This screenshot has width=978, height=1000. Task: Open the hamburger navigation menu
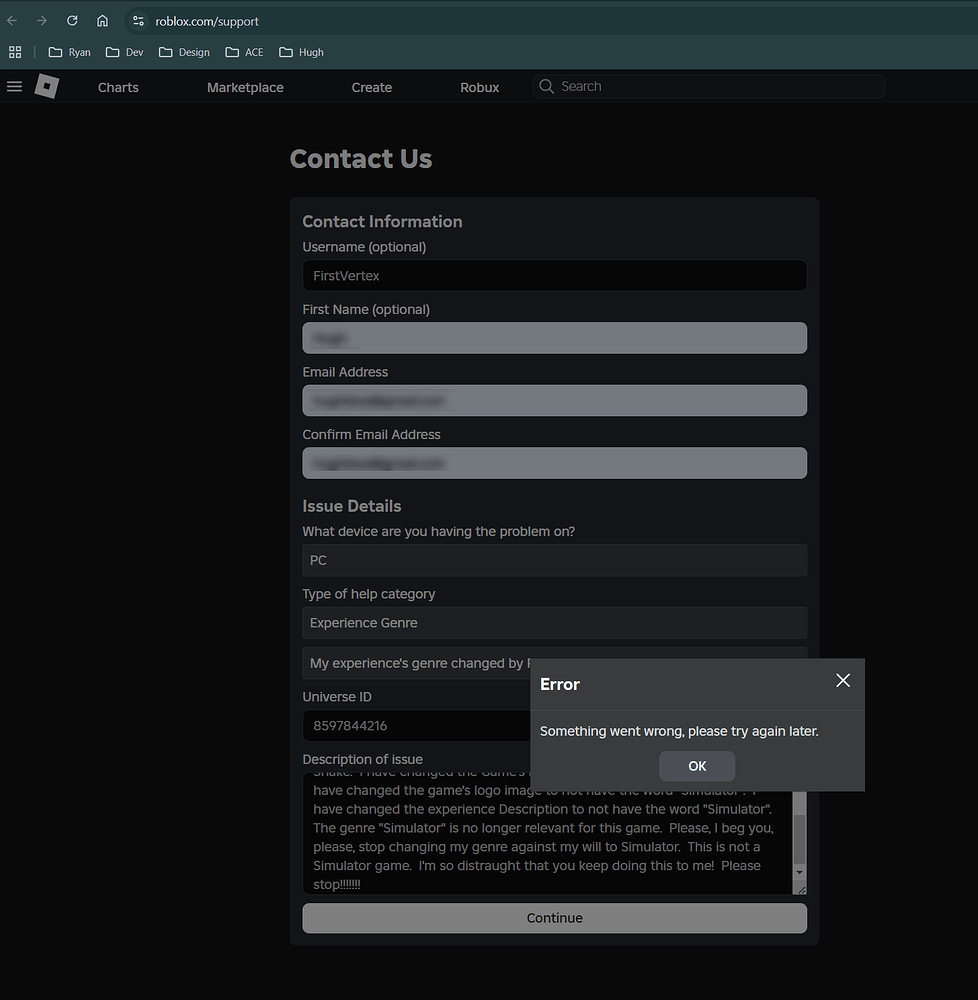point(14,86)
